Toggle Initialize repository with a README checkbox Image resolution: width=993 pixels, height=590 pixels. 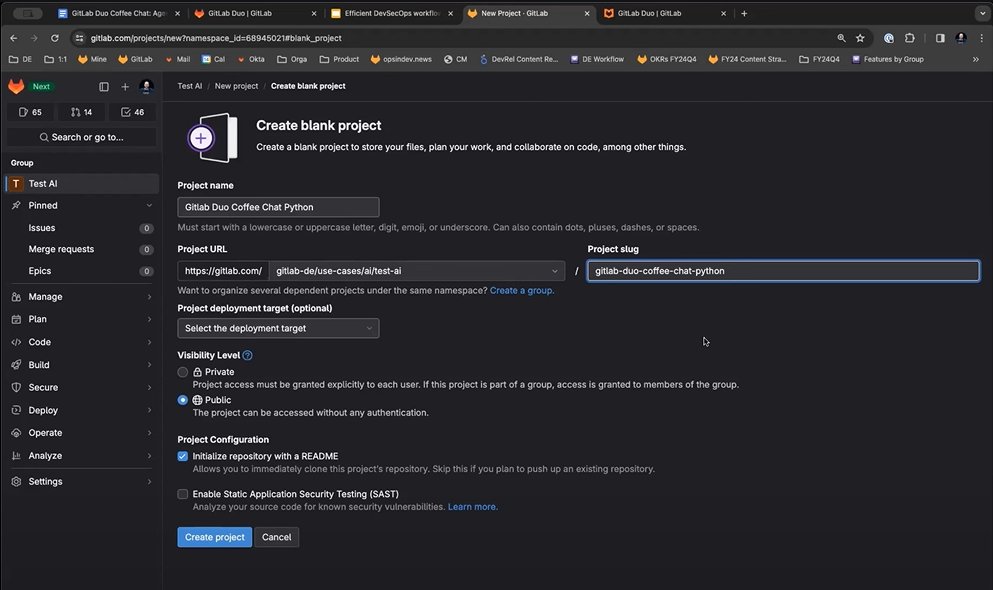182,456
